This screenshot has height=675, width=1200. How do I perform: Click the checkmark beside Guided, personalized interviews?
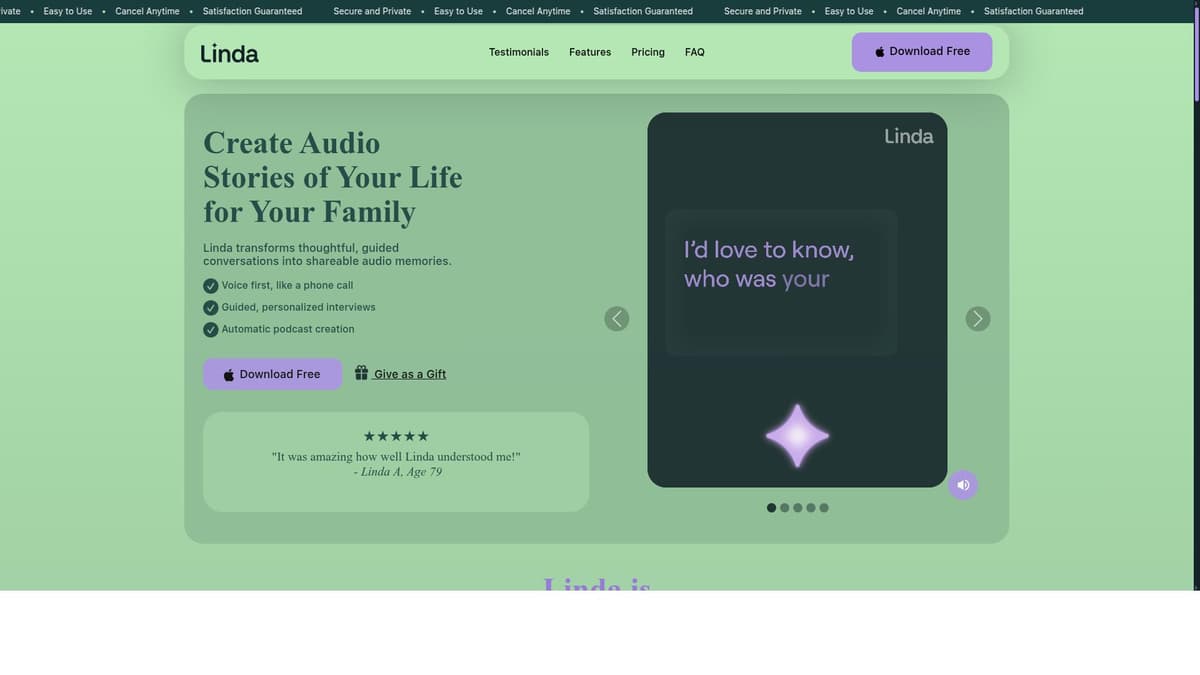[211, 308]
